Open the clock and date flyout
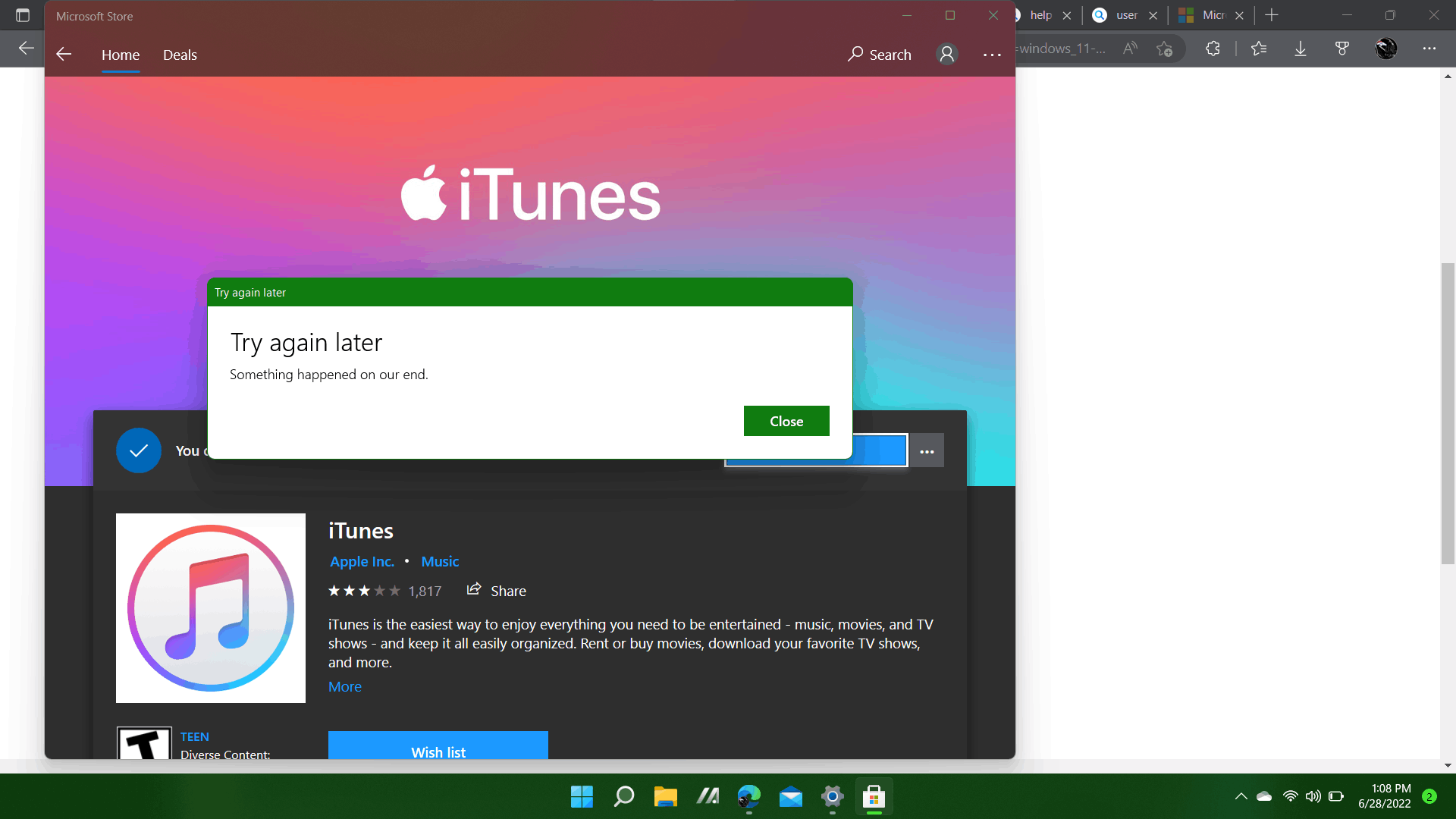1456x819 pixels. click(x=1385, y=796)
